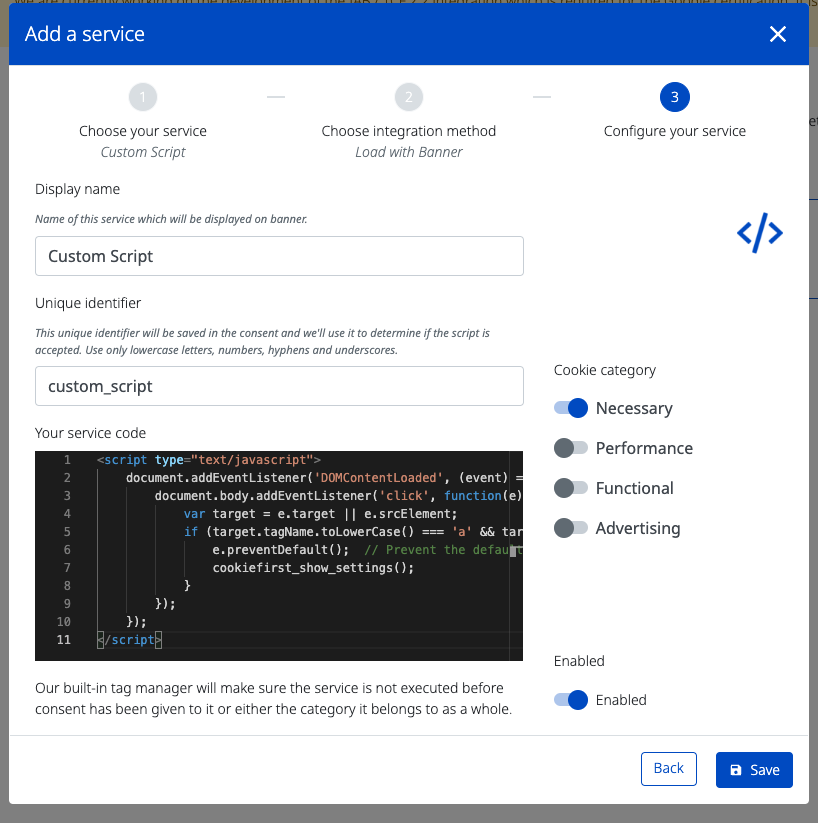Enable the Advertising cookie category
This screenshot has width=818, height=823.
571,527
